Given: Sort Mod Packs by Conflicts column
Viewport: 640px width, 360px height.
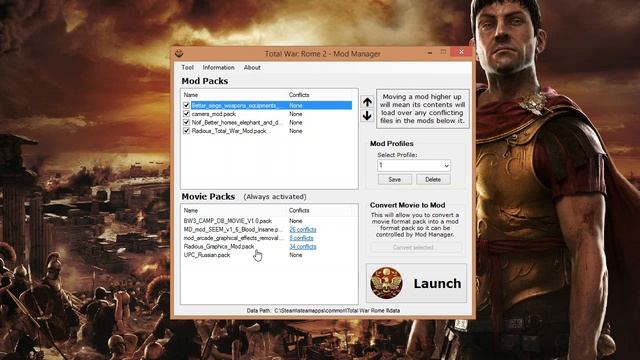Looking at the screenshot, I should coord(299,95).
